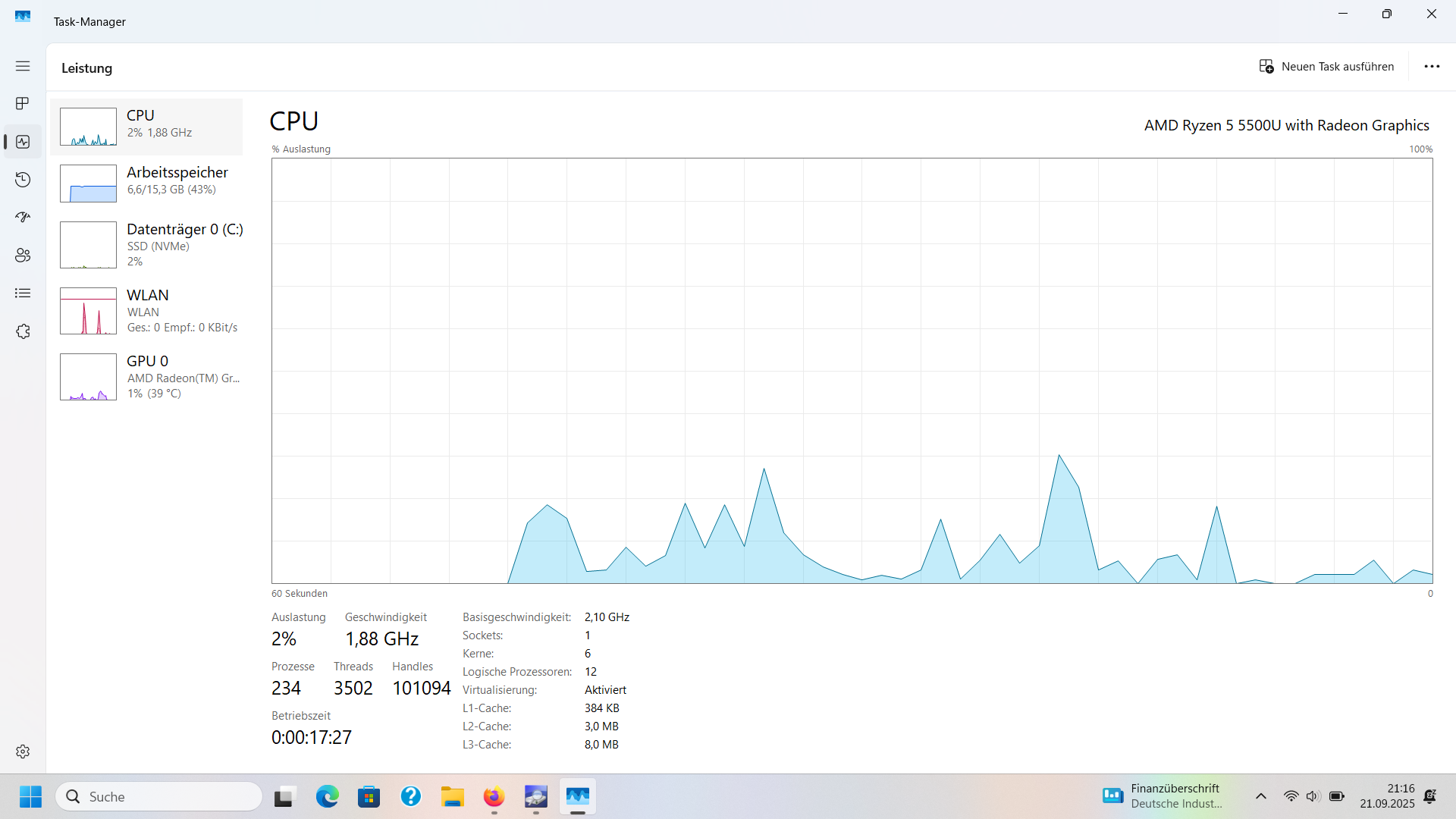The image size is (1456, 819).
Task: Open App history from sidebar icon
Action: (x=23, y=180)
